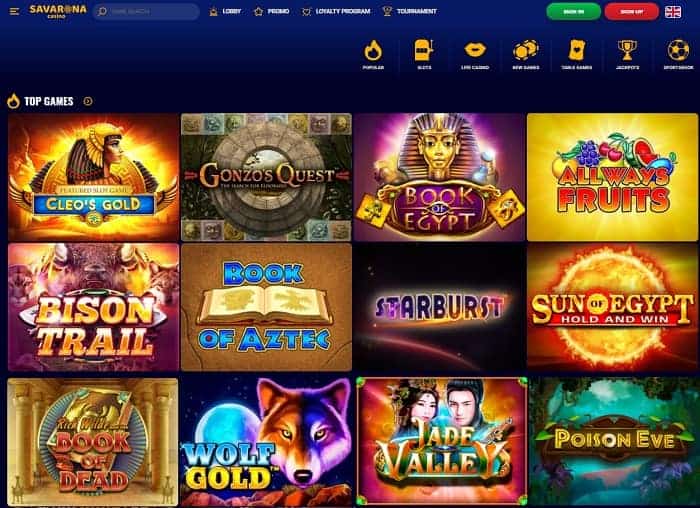Open the Jackpots trophy icon
Screen dimensions: 700x508
pyautogui.click(x=627, y=50)
